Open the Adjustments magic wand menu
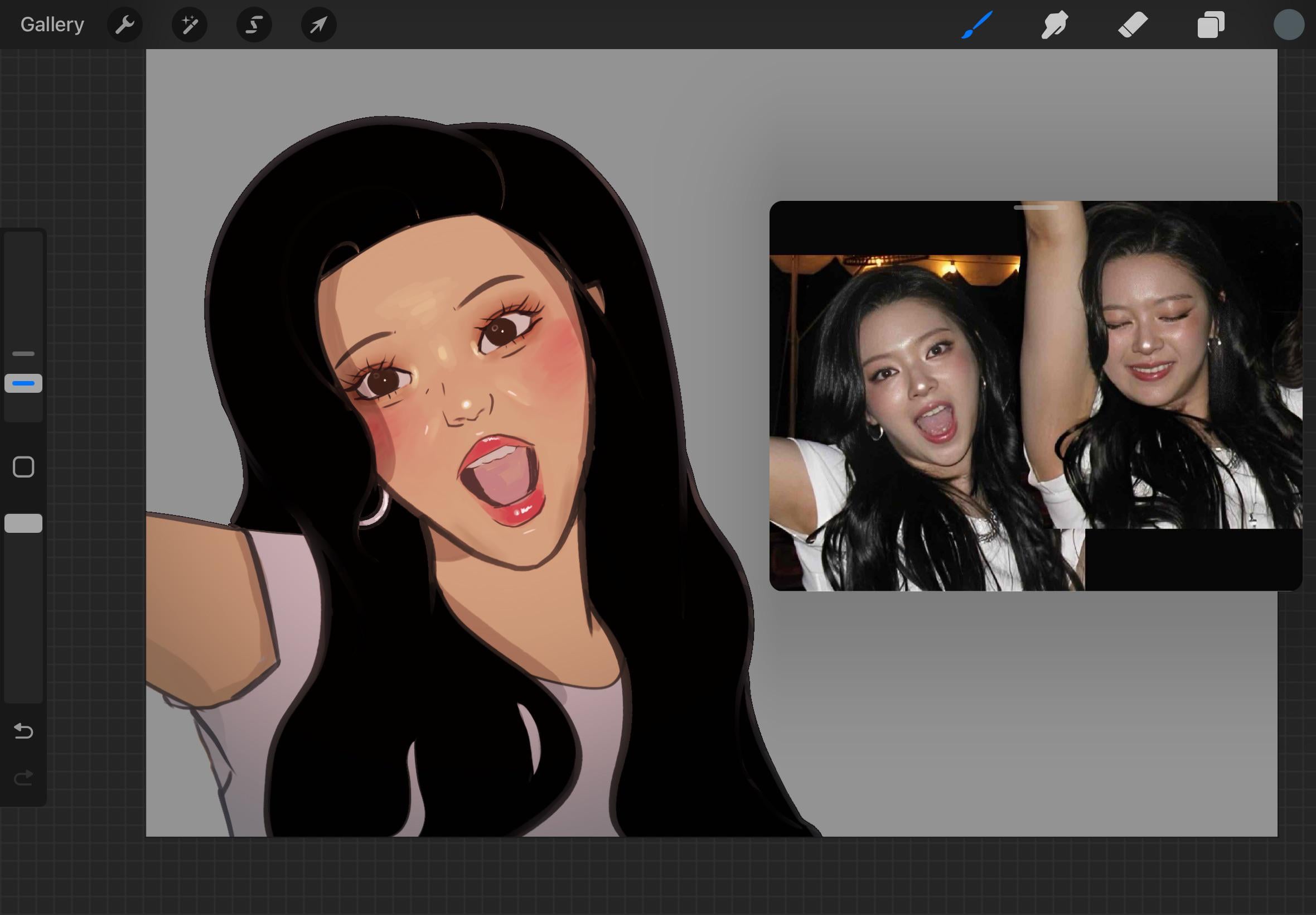The image size is (1316, 915). (189, 25)
